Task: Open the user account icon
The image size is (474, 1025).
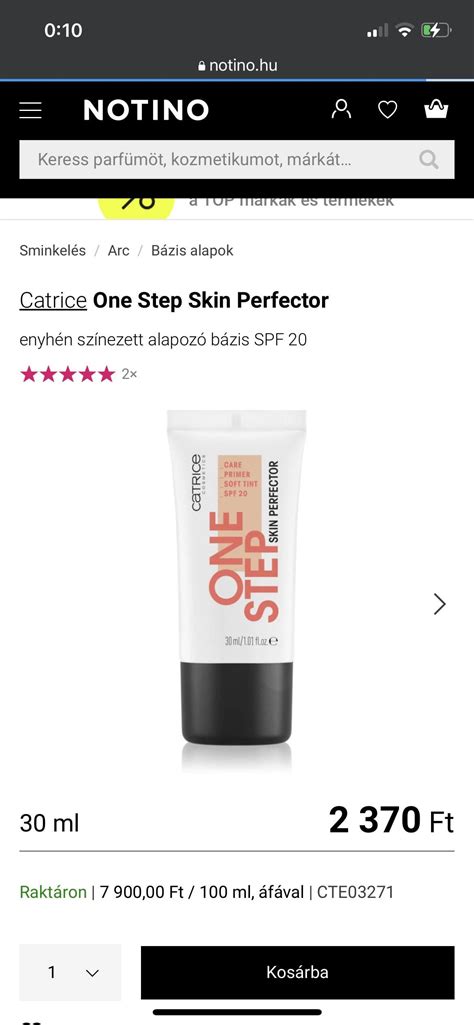Action: [341, 109]
